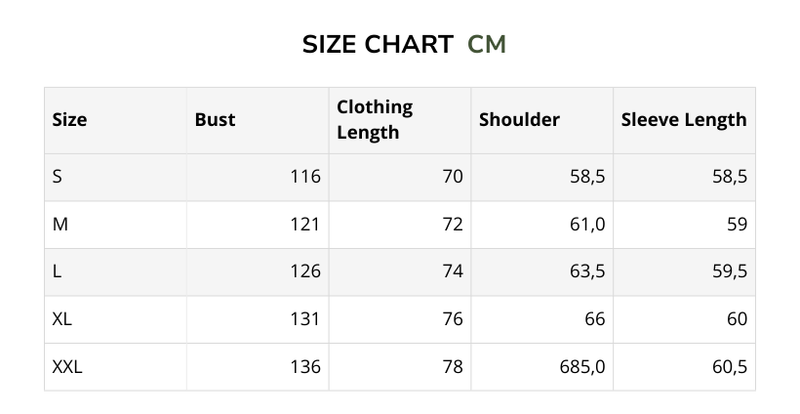Select the XL size row label

click(62, 320)
